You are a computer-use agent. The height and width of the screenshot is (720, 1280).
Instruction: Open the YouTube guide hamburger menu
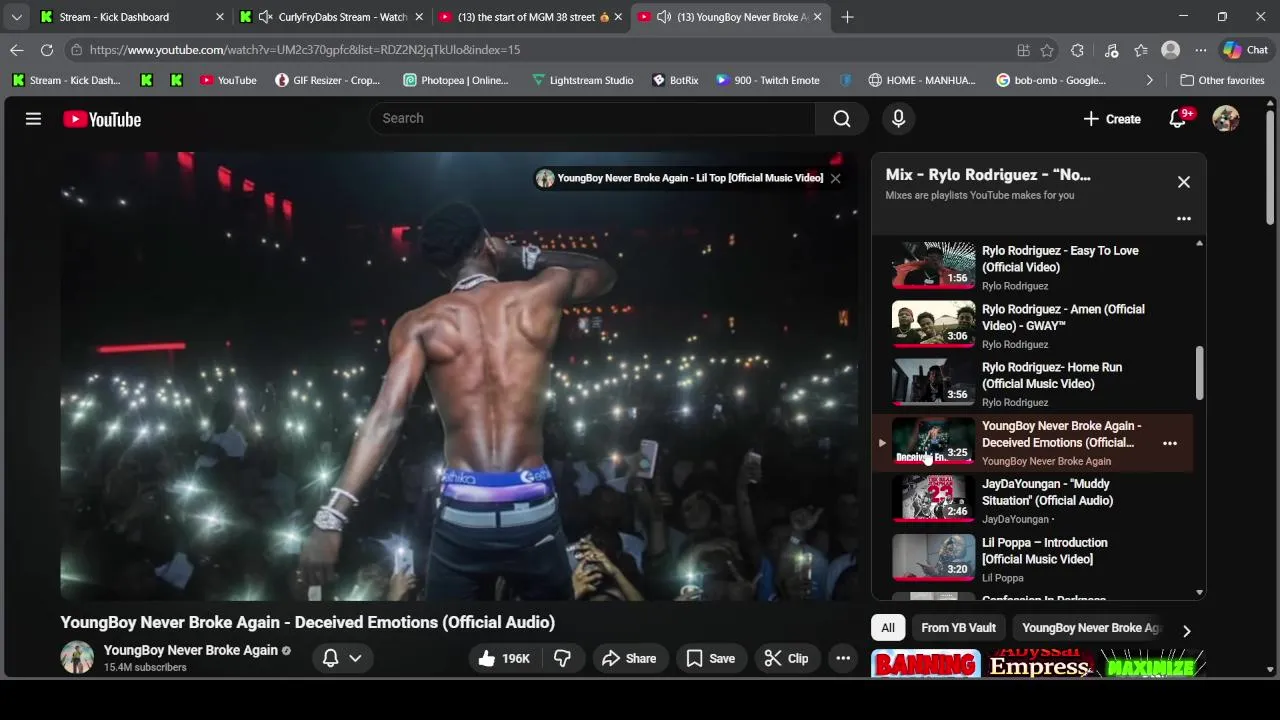[x=33, y=119]
